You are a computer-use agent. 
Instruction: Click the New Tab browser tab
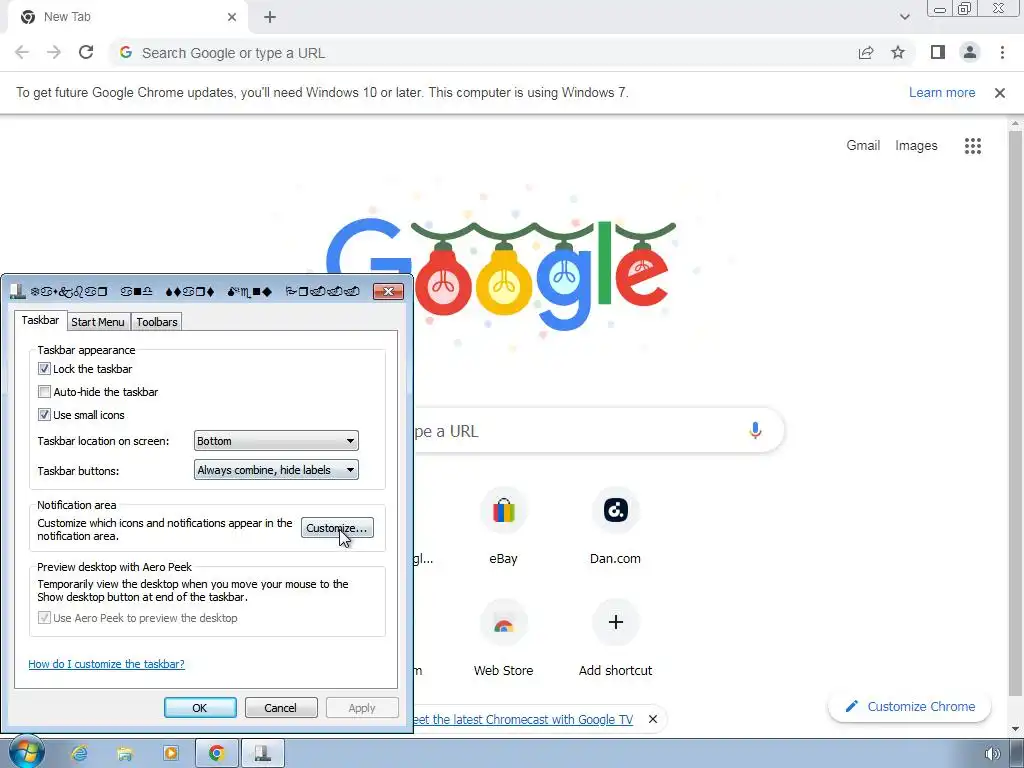(127, 17)
